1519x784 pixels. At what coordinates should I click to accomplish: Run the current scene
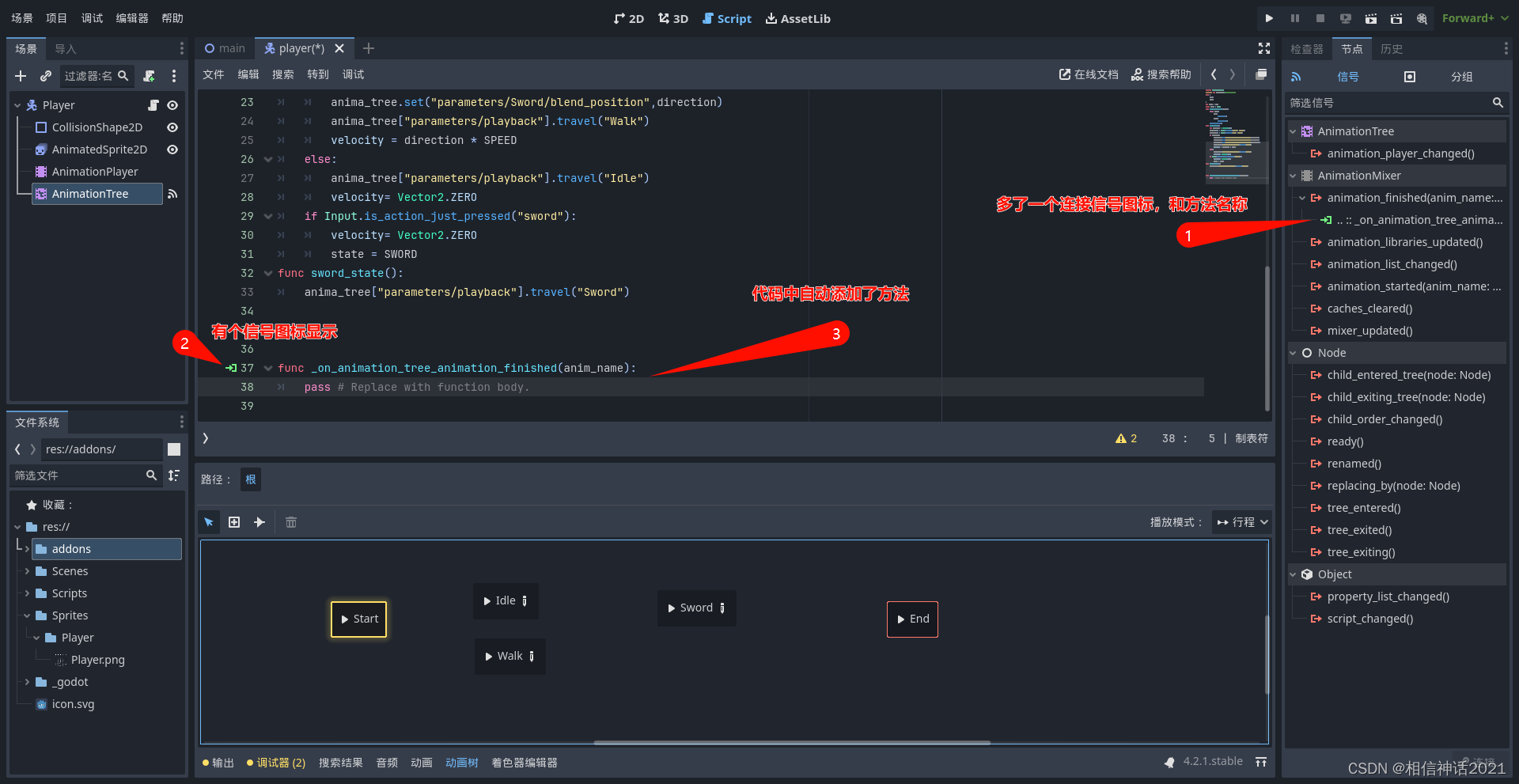(1371, 18)
